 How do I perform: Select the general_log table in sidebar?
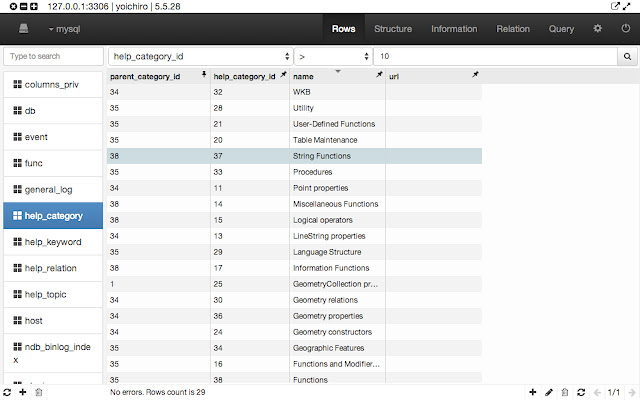[52, 189]
